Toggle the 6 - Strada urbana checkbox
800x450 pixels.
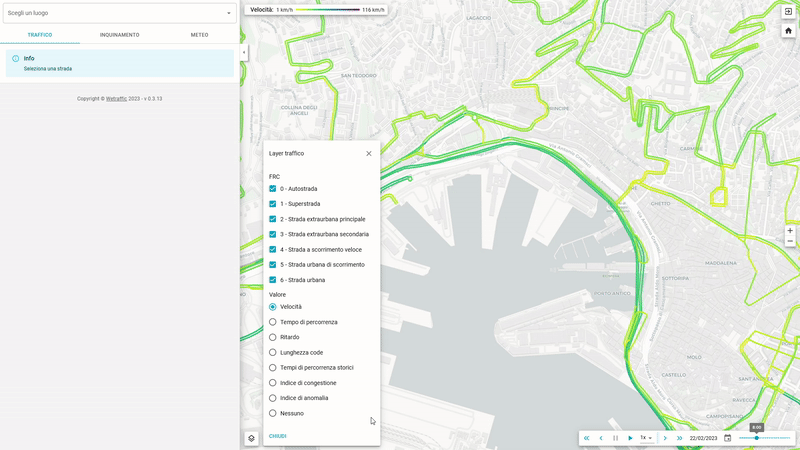click(273, 280)
